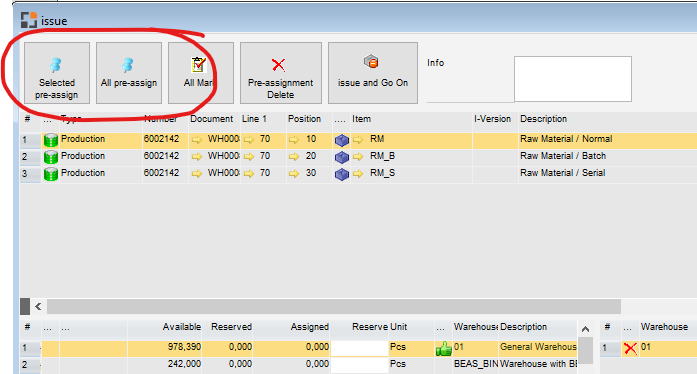Click the horizontal scrollbar left arrow
Image resolution: width=697 pixels, height=374 pixels.
38,306
